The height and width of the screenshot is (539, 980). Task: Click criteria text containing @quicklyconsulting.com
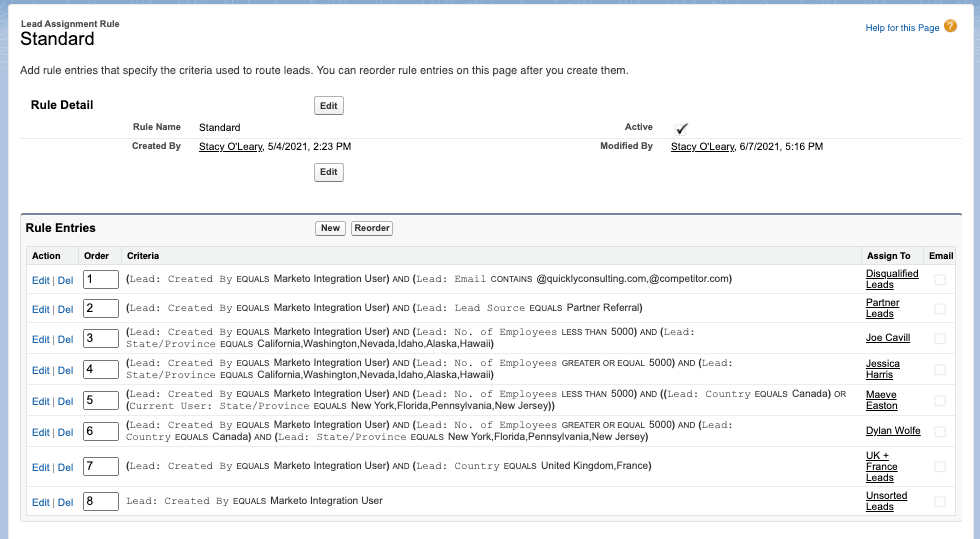[x=429, y=279]
